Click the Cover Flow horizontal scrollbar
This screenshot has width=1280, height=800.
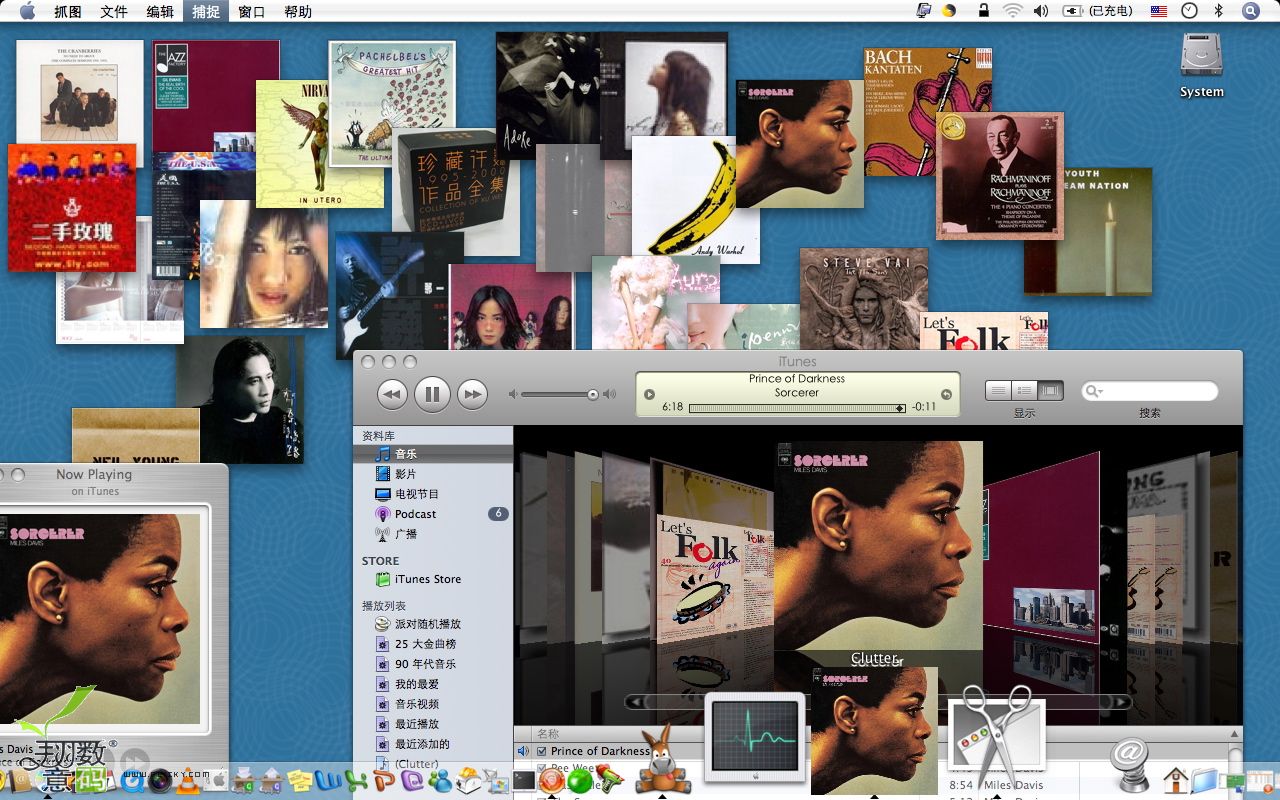[x=878, y=702]
